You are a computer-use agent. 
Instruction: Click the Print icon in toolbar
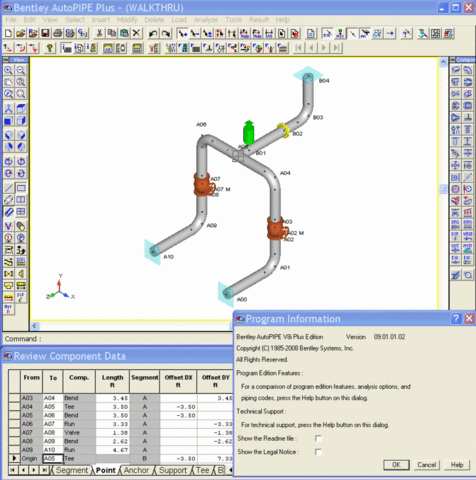click(x=58, y=33)
